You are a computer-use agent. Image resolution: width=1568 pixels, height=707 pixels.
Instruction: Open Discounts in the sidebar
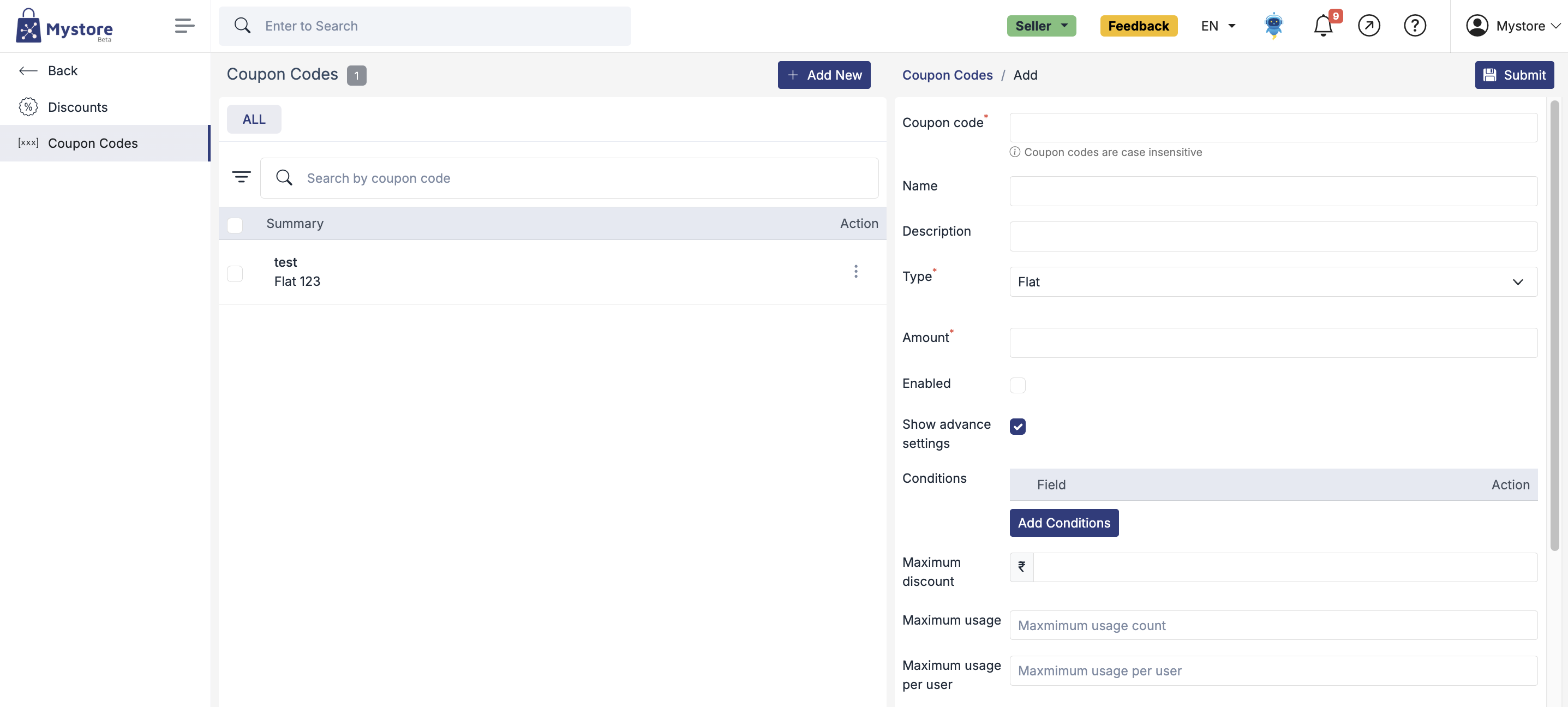pos(78,107)
